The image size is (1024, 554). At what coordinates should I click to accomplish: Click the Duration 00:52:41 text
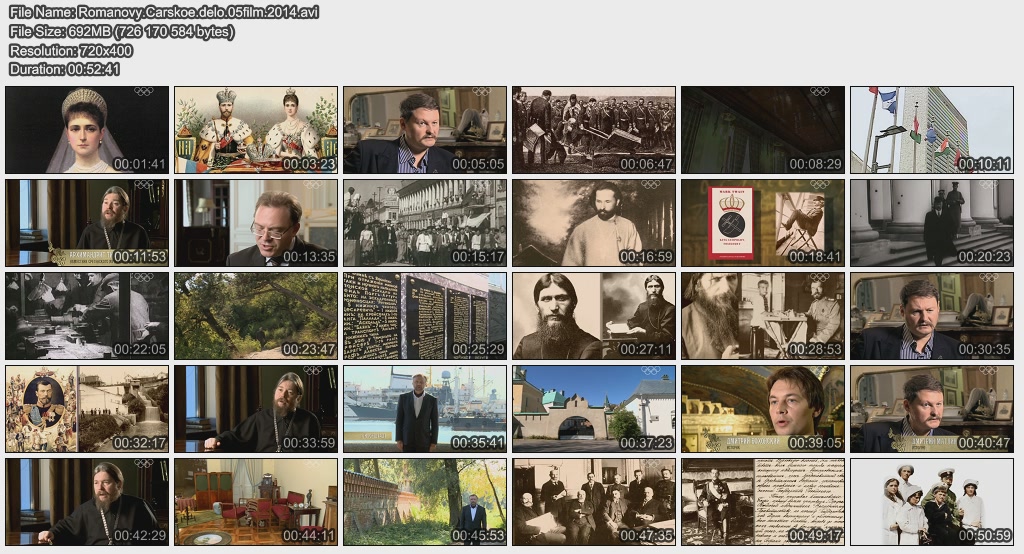click(x=64, y=69)
